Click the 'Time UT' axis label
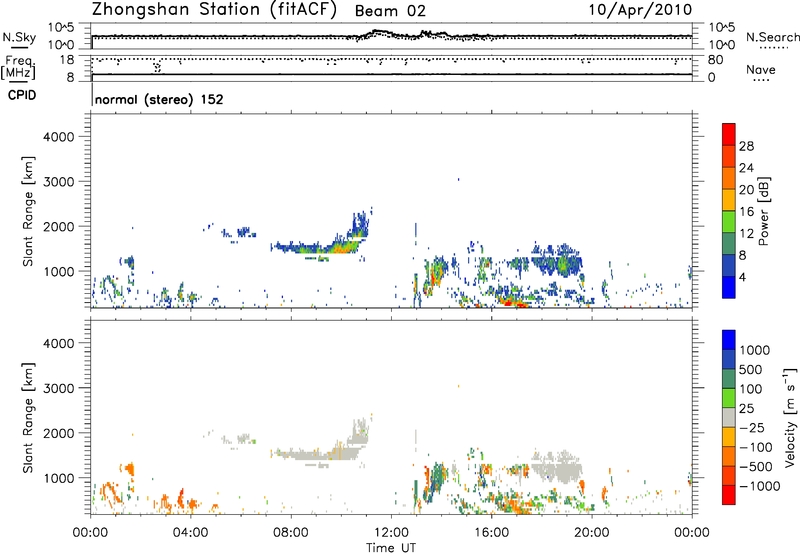Viewport: 800px width, 554px height. (391, 548)
